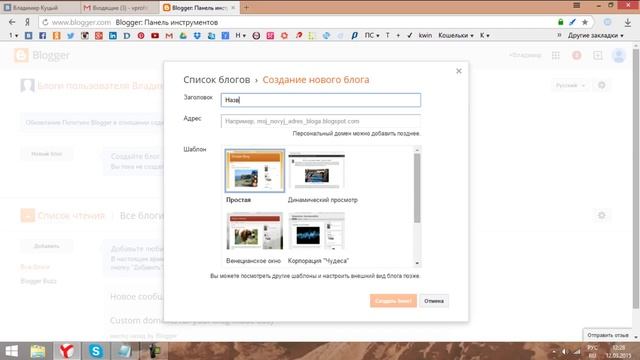This screenshot has height=360, width=640.
Task: Expand the К bookmarks folder
Action: 484,36
